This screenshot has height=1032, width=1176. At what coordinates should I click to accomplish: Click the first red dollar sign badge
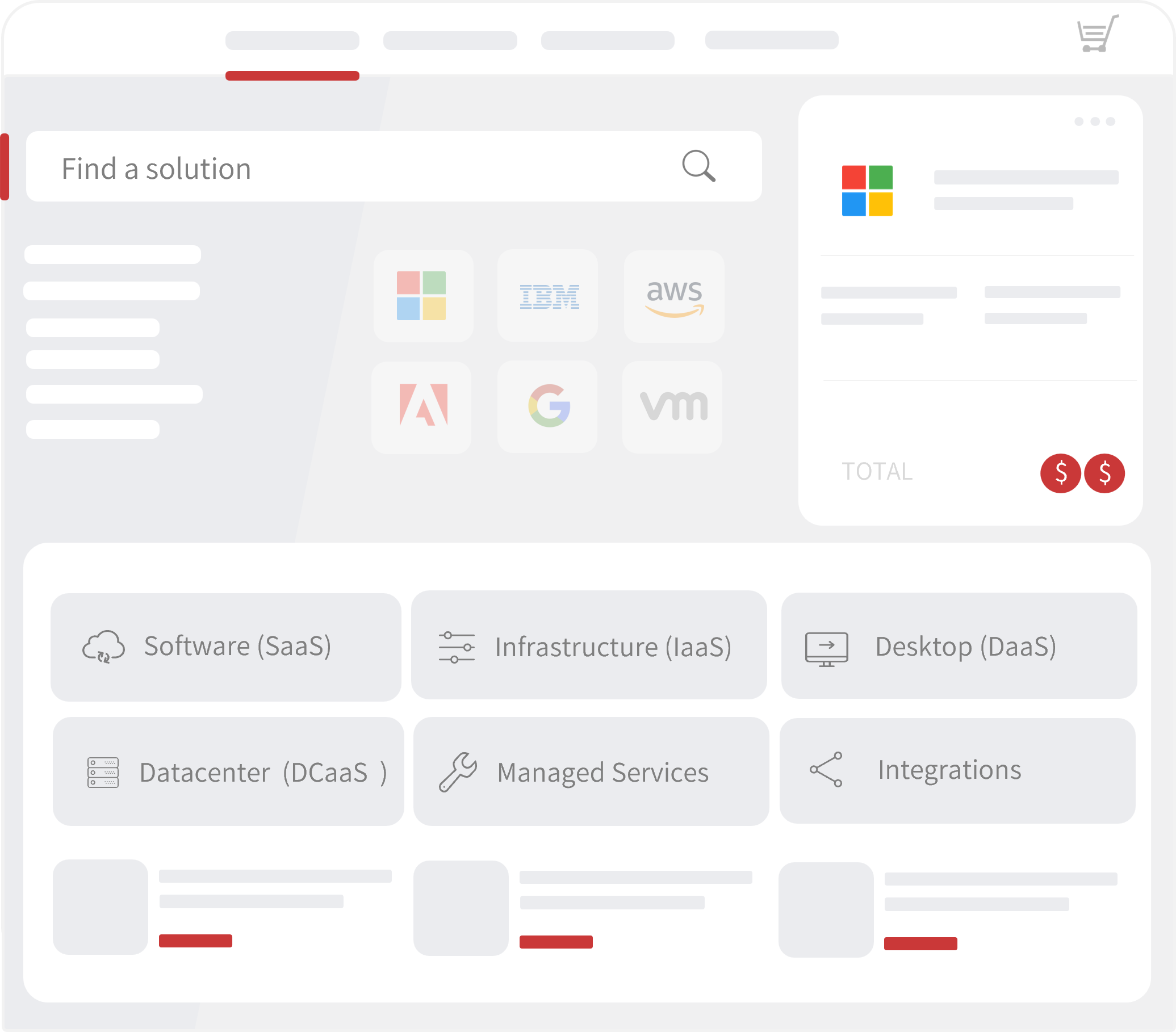coord(1060,473)
